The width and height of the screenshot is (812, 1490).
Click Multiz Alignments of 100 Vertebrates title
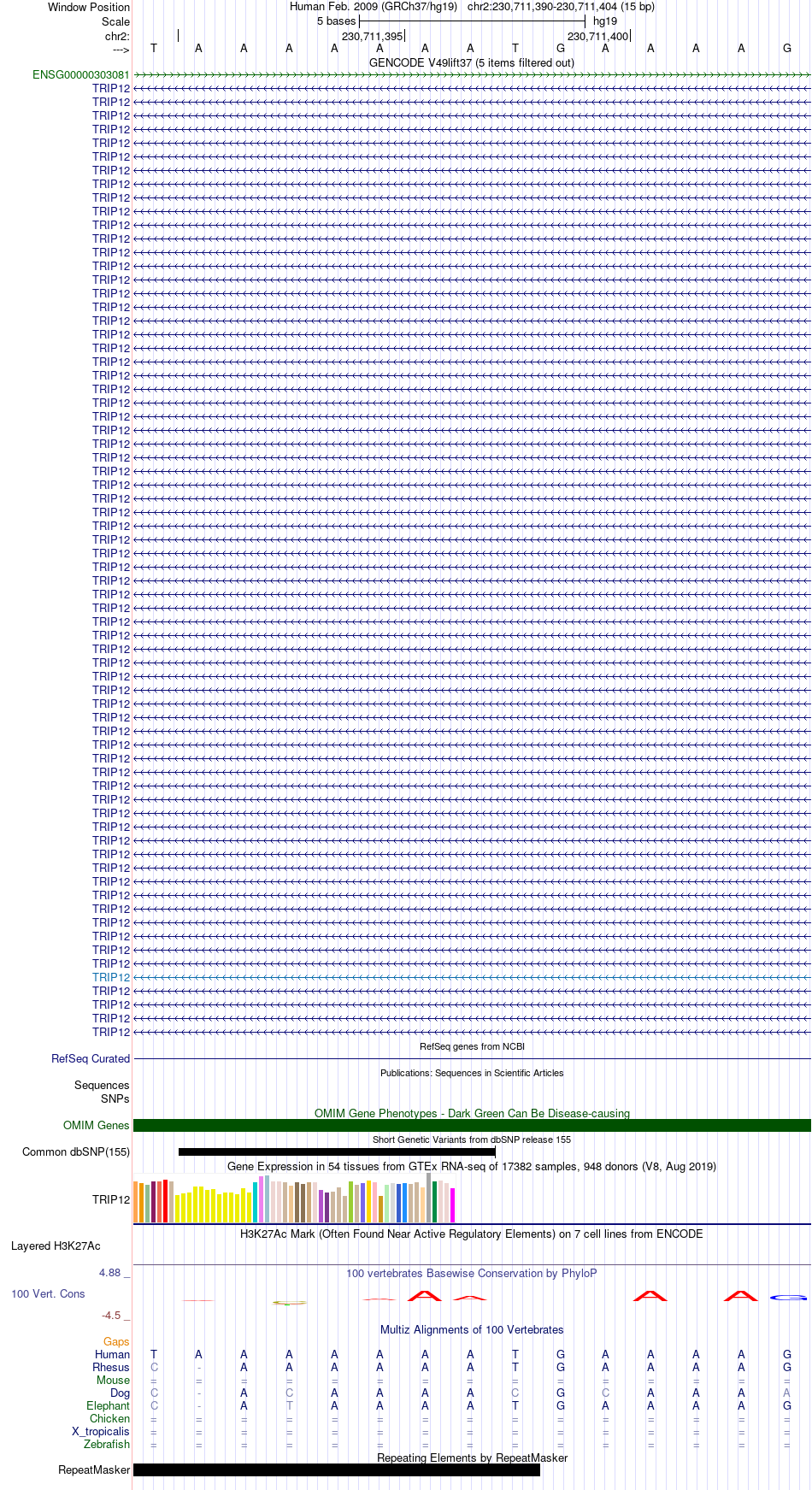(472, 1329)
